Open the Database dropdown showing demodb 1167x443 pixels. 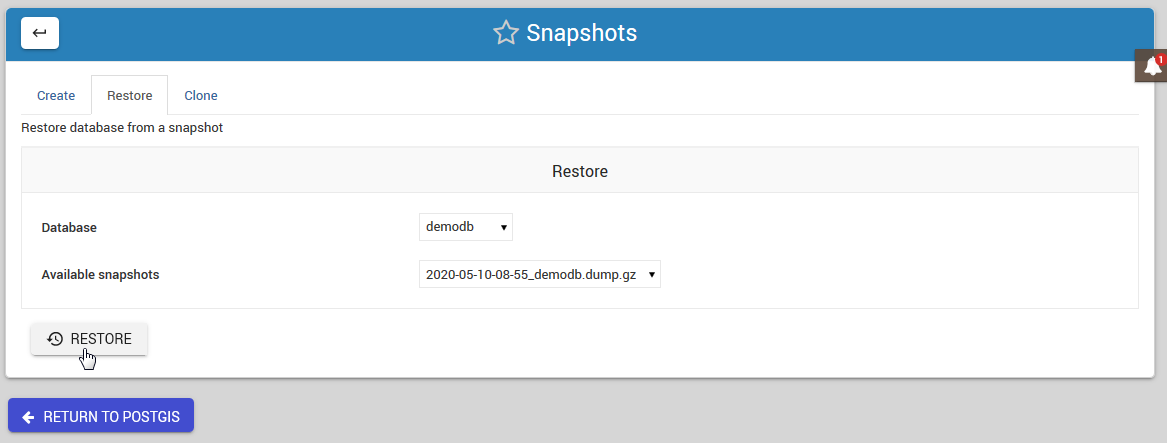tap(465, 228)
